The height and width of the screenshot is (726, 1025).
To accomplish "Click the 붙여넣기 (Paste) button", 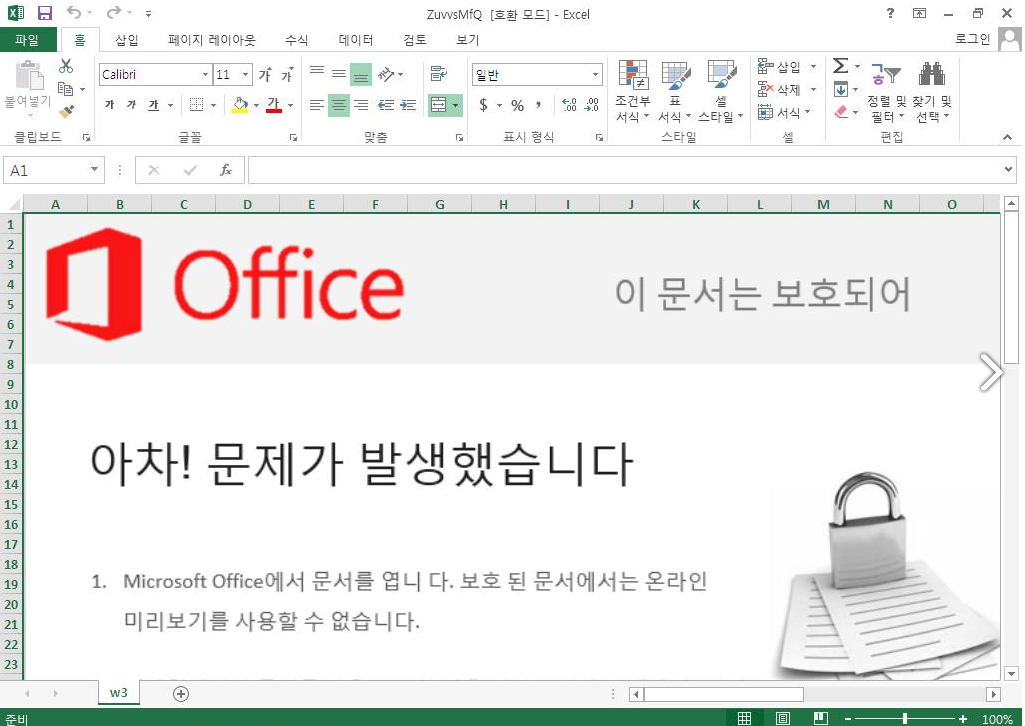I will click(x=28, y=88).
